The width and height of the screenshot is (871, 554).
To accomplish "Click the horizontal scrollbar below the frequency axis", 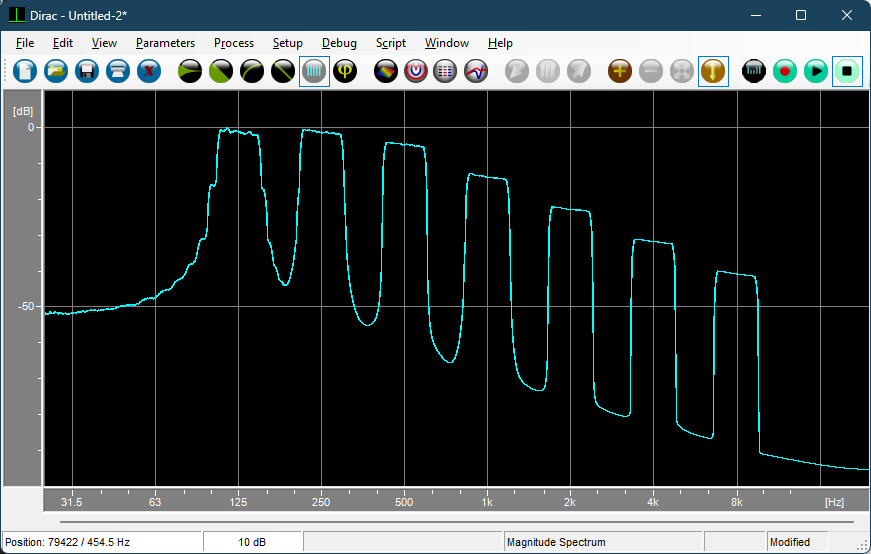I will tap(457, 521).
